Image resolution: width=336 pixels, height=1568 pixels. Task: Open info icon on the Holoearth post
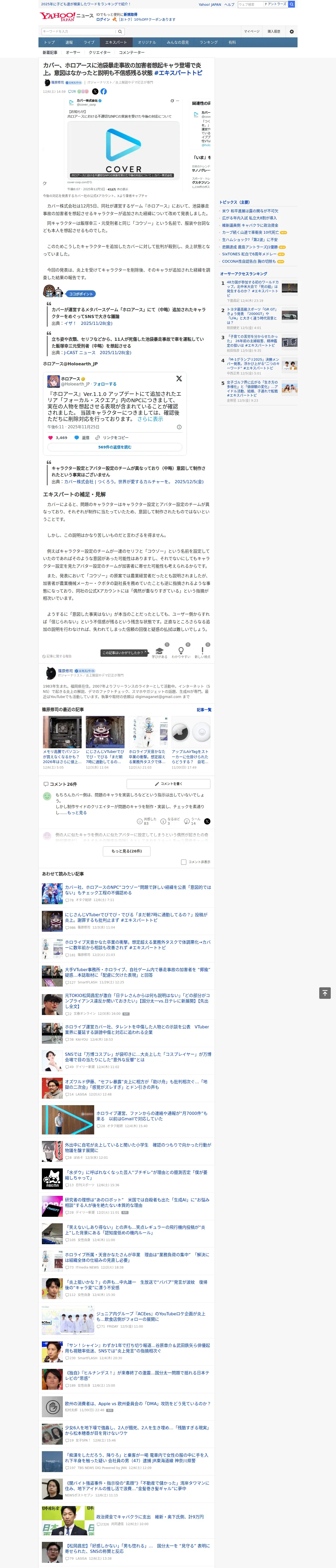[179, 427]
